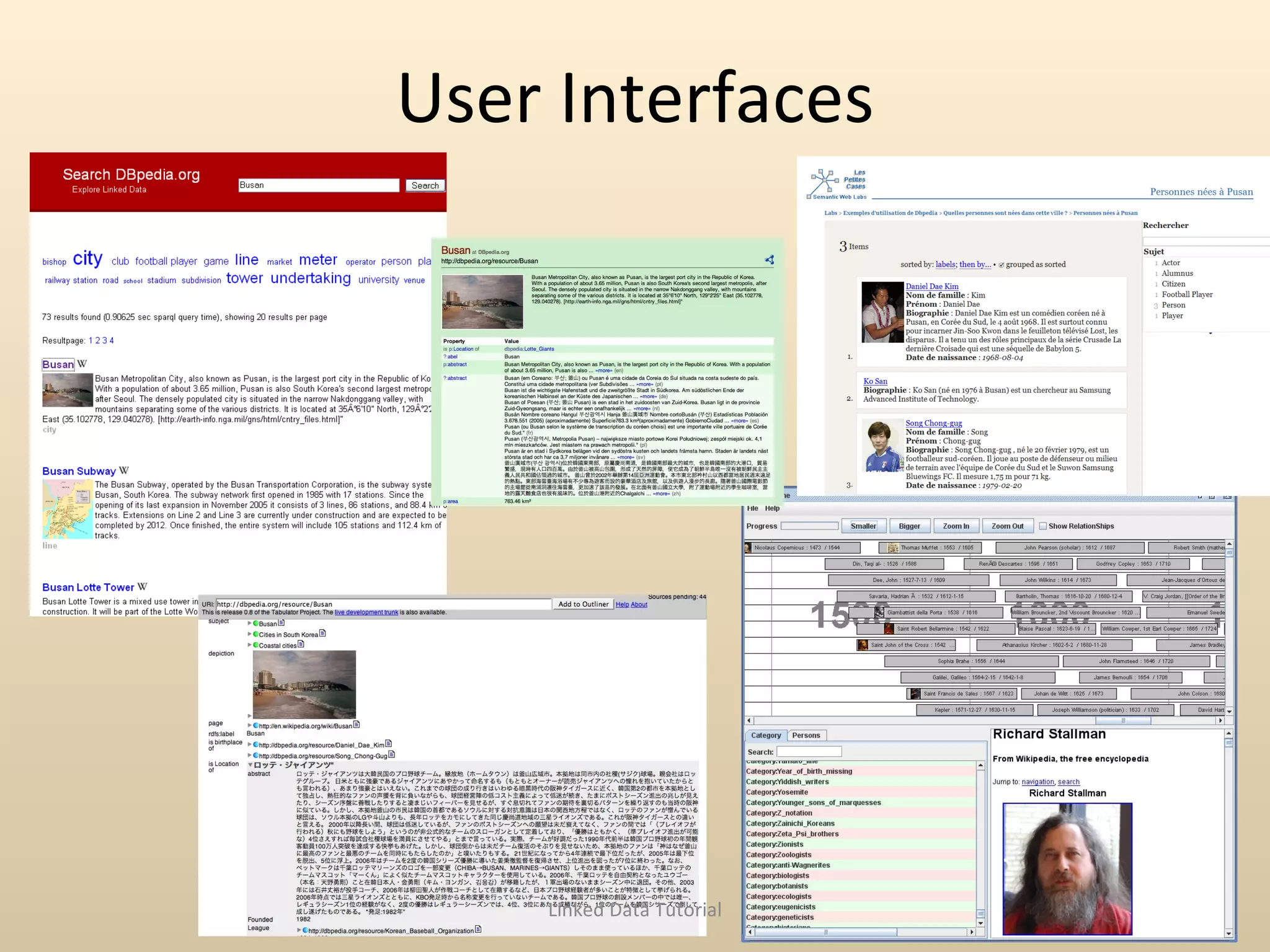Image resolution: width=1270 pixels, height=952 pixels.
Task: Click the tower tag in the tag cloud
Action: pyautogui.click(x=244, y=278)
